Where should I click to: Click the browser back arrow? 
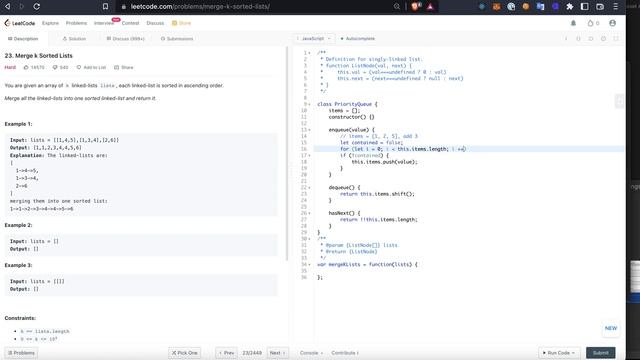7,7
